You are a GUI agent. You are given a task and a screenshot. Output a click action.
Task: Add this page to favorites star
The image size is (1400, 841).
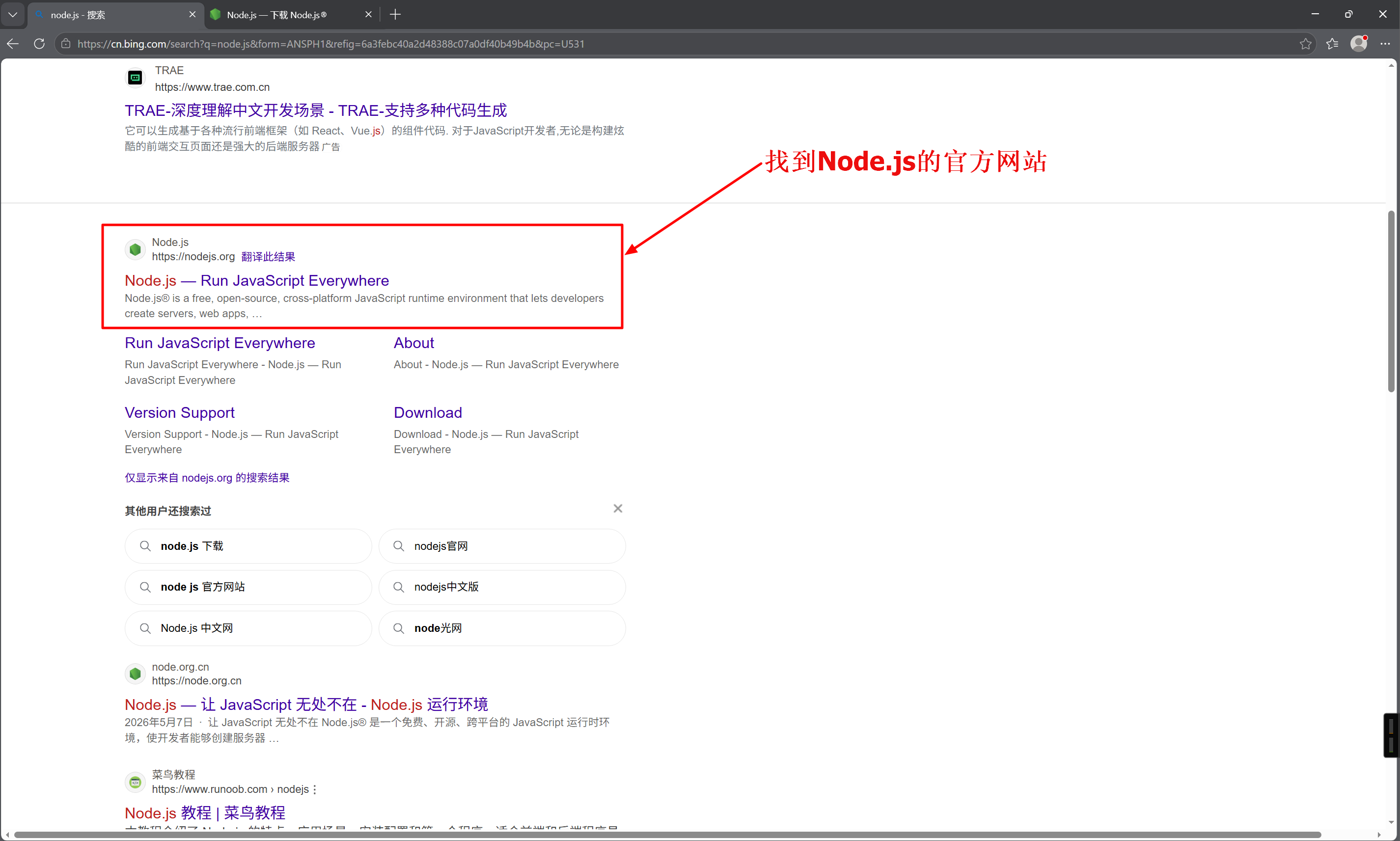click(x=1305, y=44)
